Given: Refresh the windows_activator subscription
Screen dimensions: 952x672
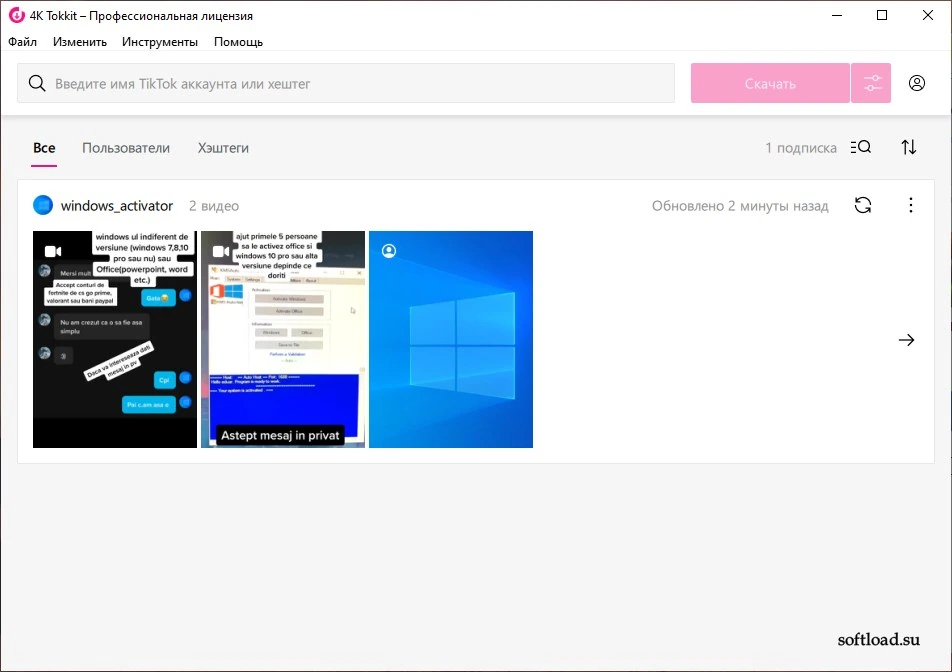Looking at the screenshot, I should pyautogui.click(x=863, y=205).
